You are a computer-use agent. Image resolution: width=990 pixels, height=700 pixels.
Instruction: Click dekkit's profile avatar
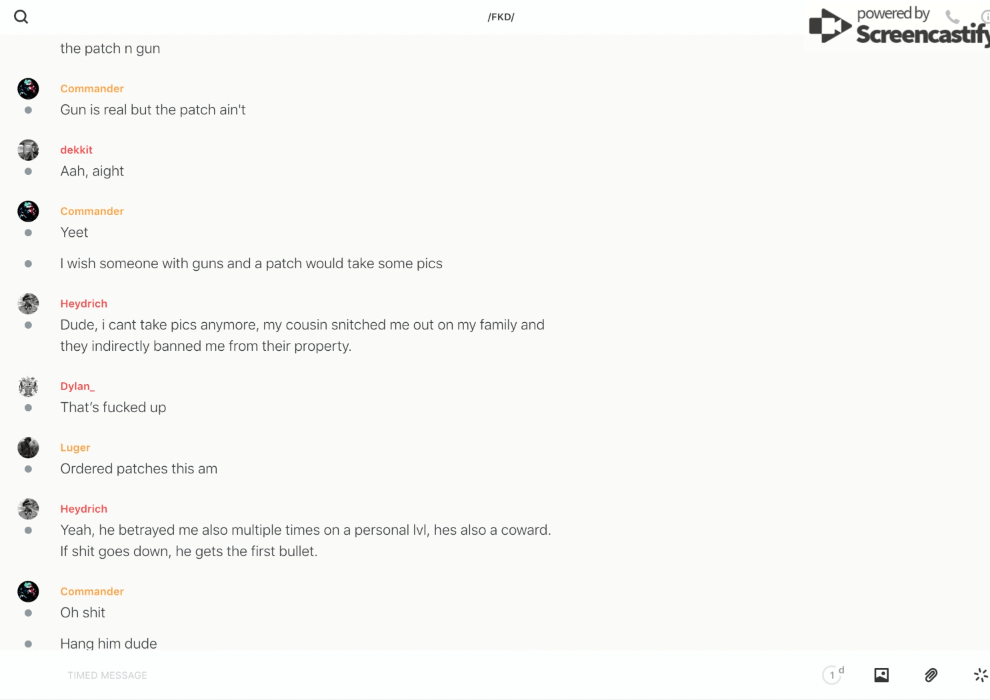(x=28, y=150)
